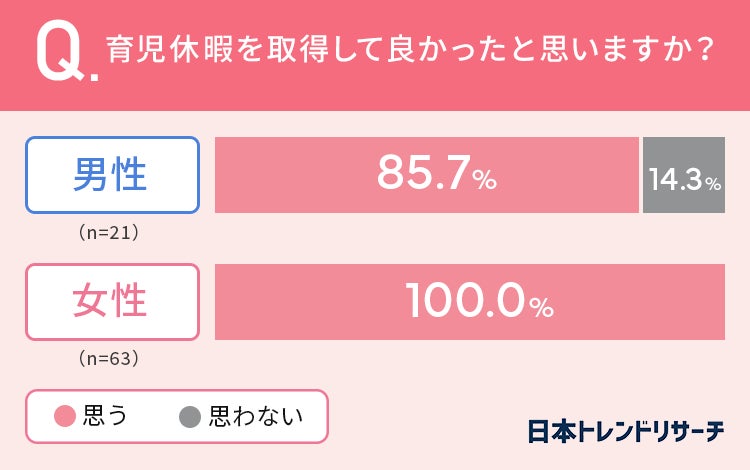Viewport: 750px width, 470px height.
Task: Click the pink legend dot for 思う
Action: coord(65,416)
